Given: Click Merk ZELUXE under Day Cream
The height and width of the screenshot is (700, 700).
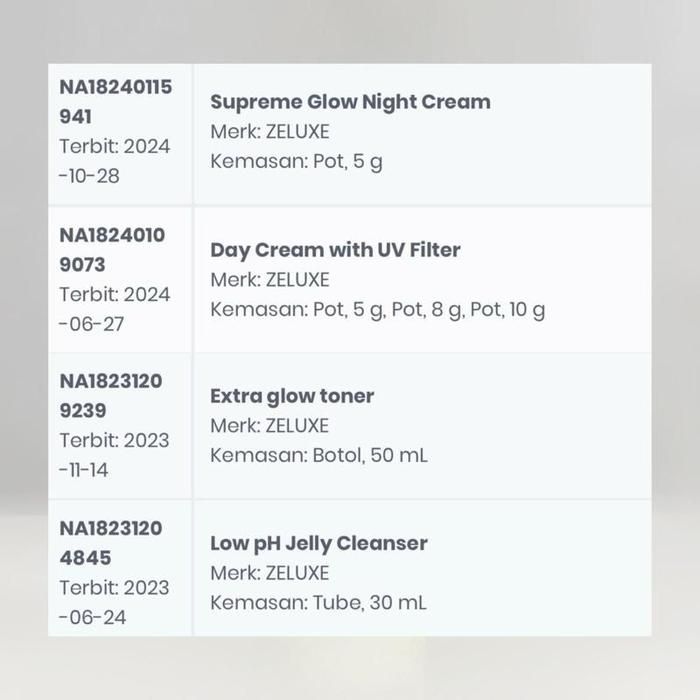Looking at the screenshot, I should coord(269,280).
